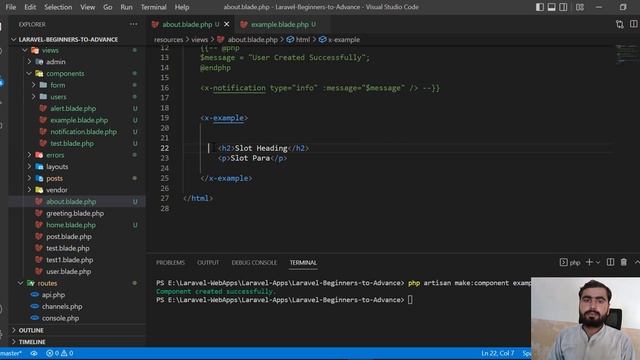The width and height of the screenshot is (640, 360).
Task: Open home.blade.php file
Action: 71,225
